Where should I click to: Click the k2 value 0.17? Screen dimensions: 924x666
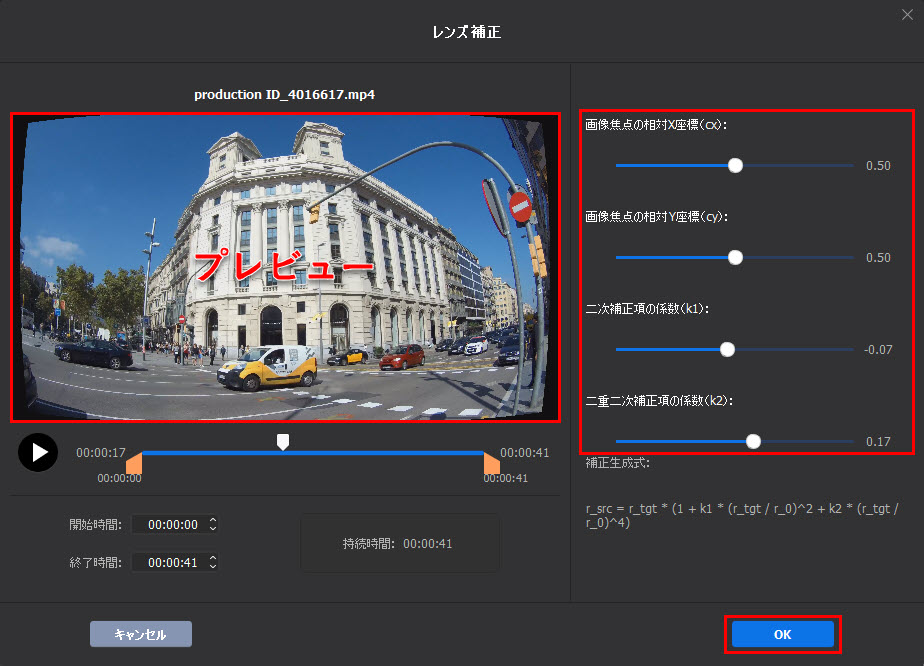coord(878,441)
